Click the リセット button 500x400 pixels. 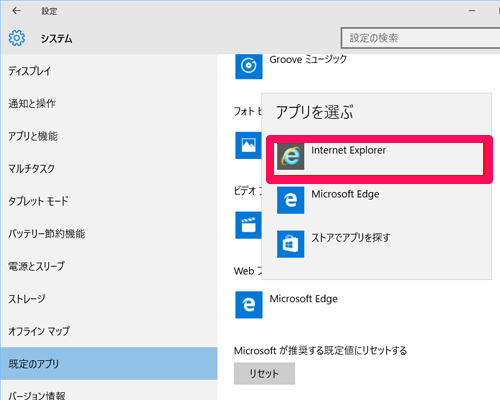click(x=264, y=374)
